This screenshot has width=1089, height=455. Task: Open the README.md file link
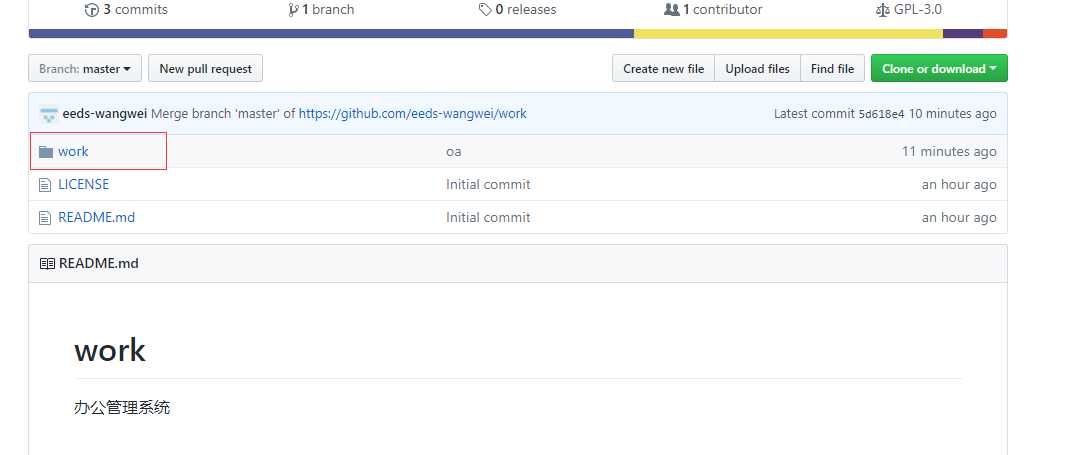97,217
